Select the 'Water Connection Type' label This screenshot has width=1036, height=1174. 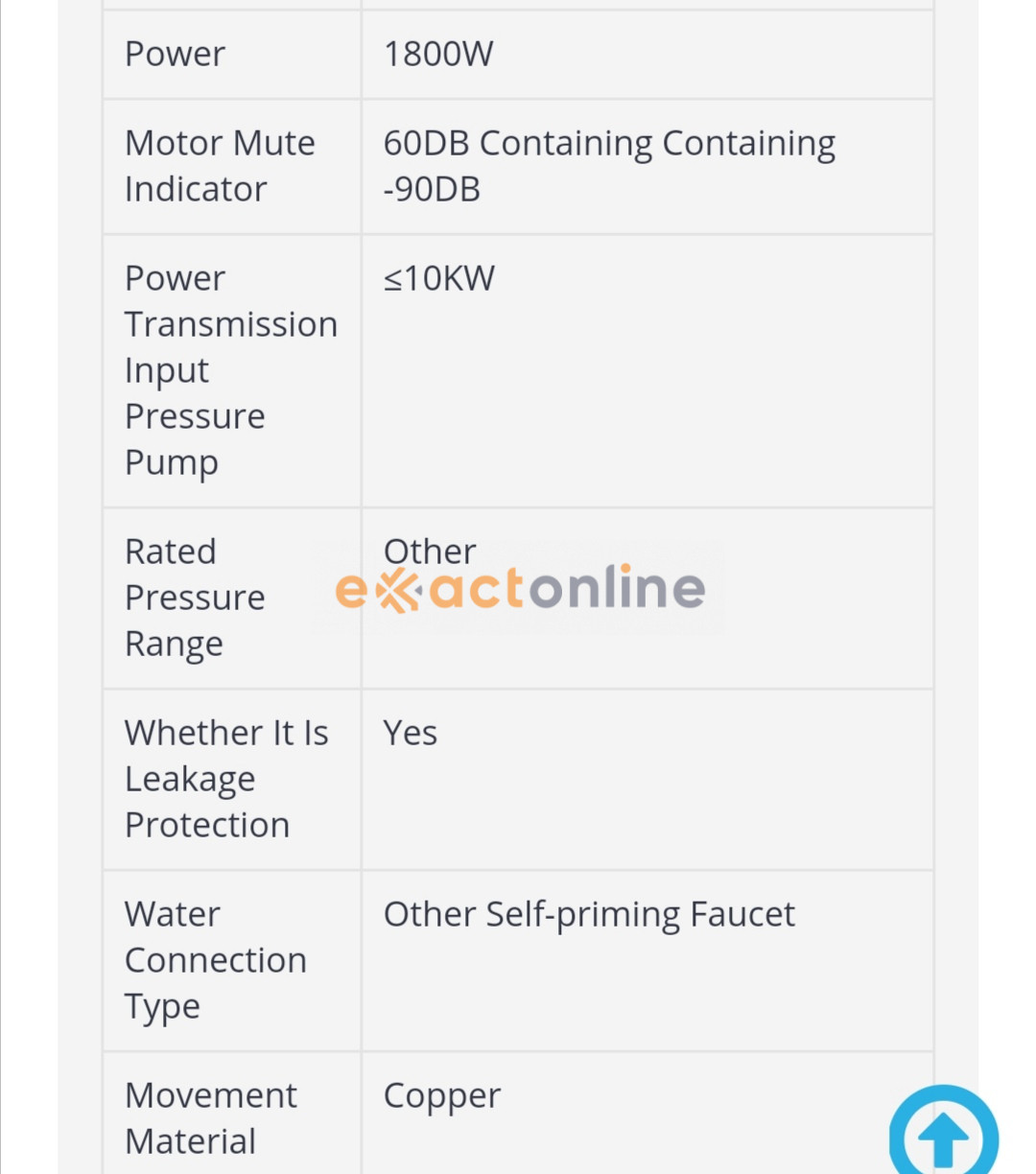[x=215, y=960]
